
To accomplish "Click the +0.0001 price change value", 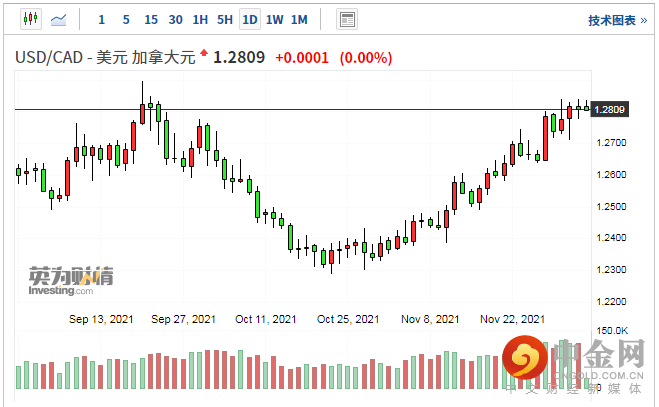I will point(302,58).
